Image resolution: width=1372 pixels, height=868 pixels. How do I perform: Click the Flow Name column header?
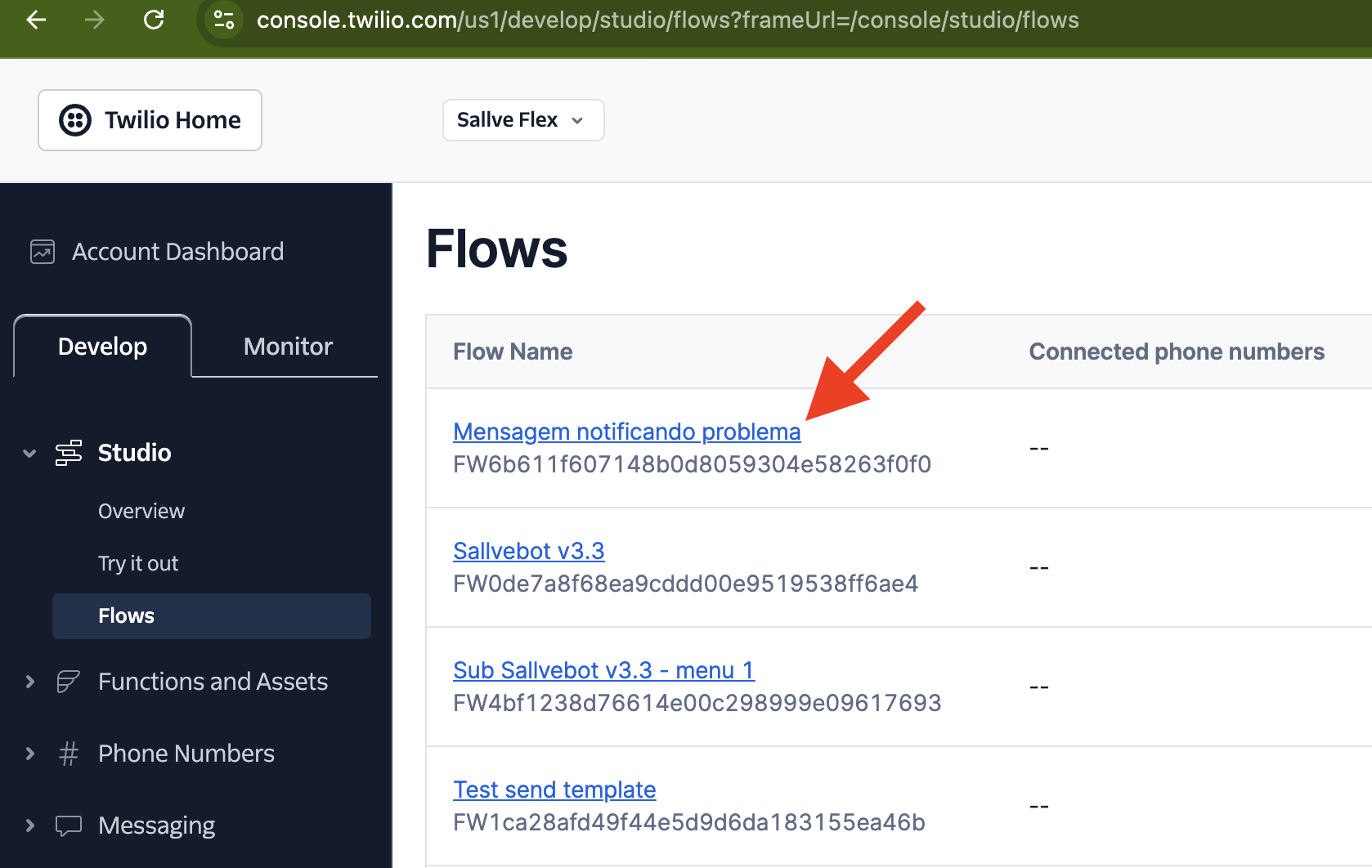(513, 351)
